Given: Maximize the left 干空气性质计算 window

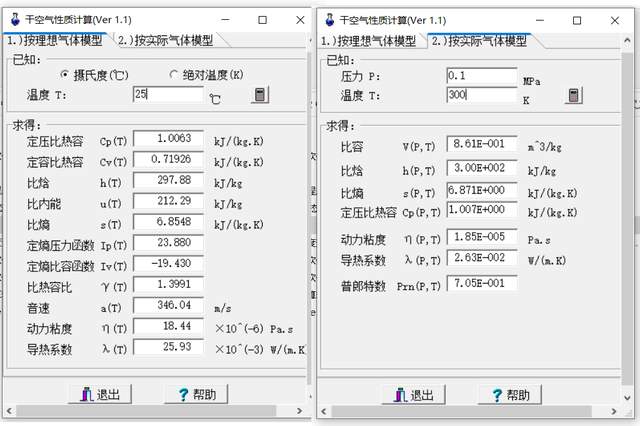Looking at the screenshot, I should pos(262,20).
